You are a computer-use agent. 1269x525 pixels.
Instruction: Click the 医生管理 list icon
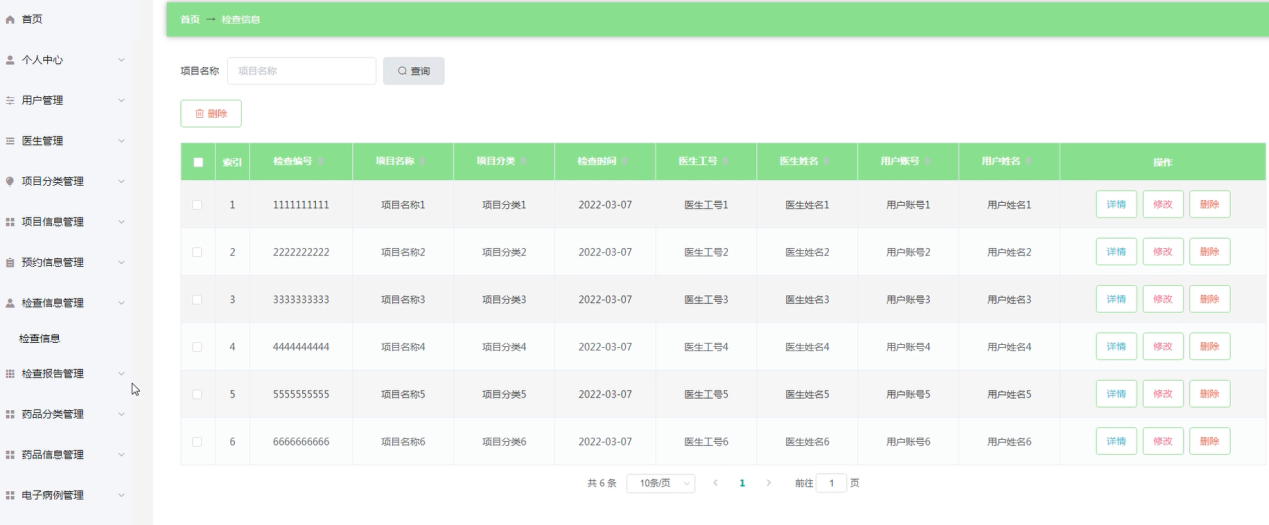tap(10, 141)
